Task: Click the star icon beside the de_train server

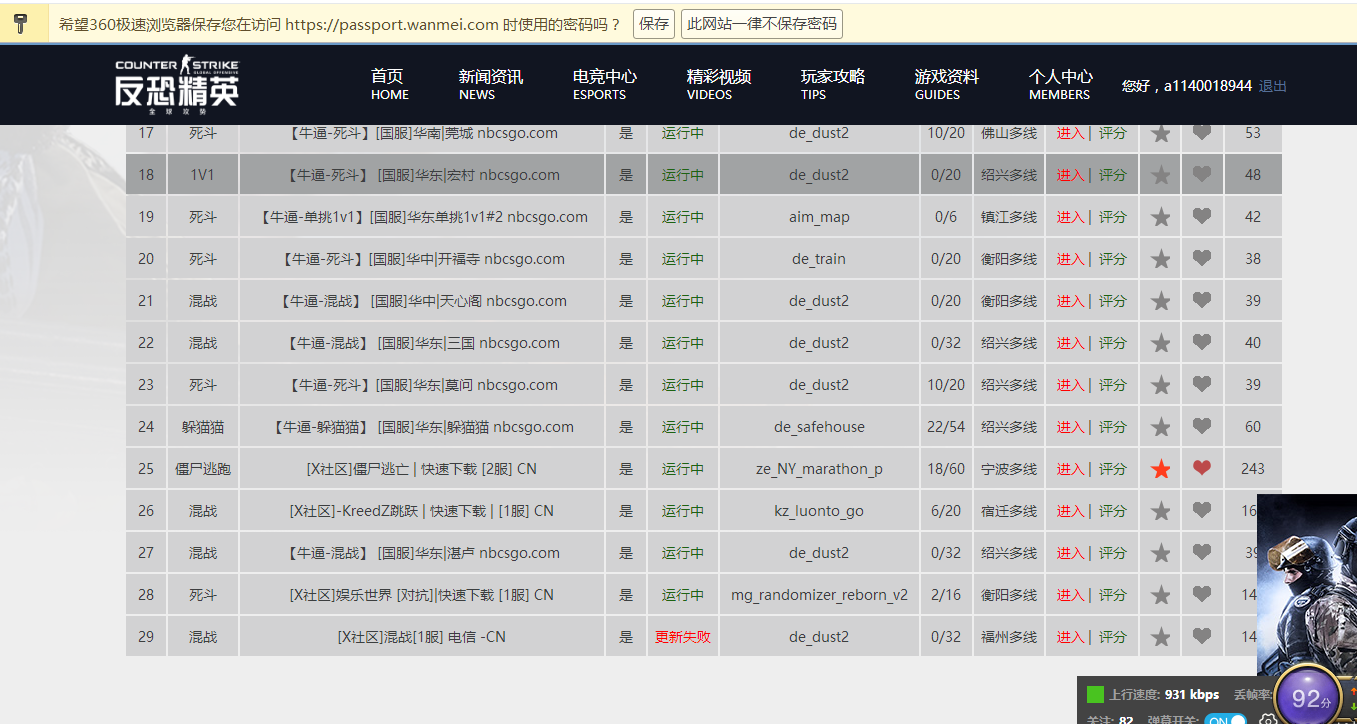Action: point(1160,258)
